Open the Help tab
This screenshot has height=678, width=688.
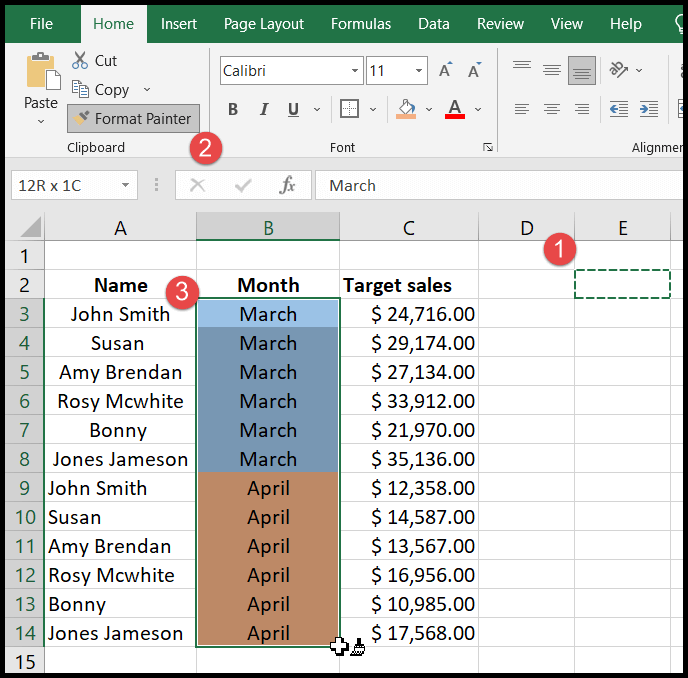625,24
